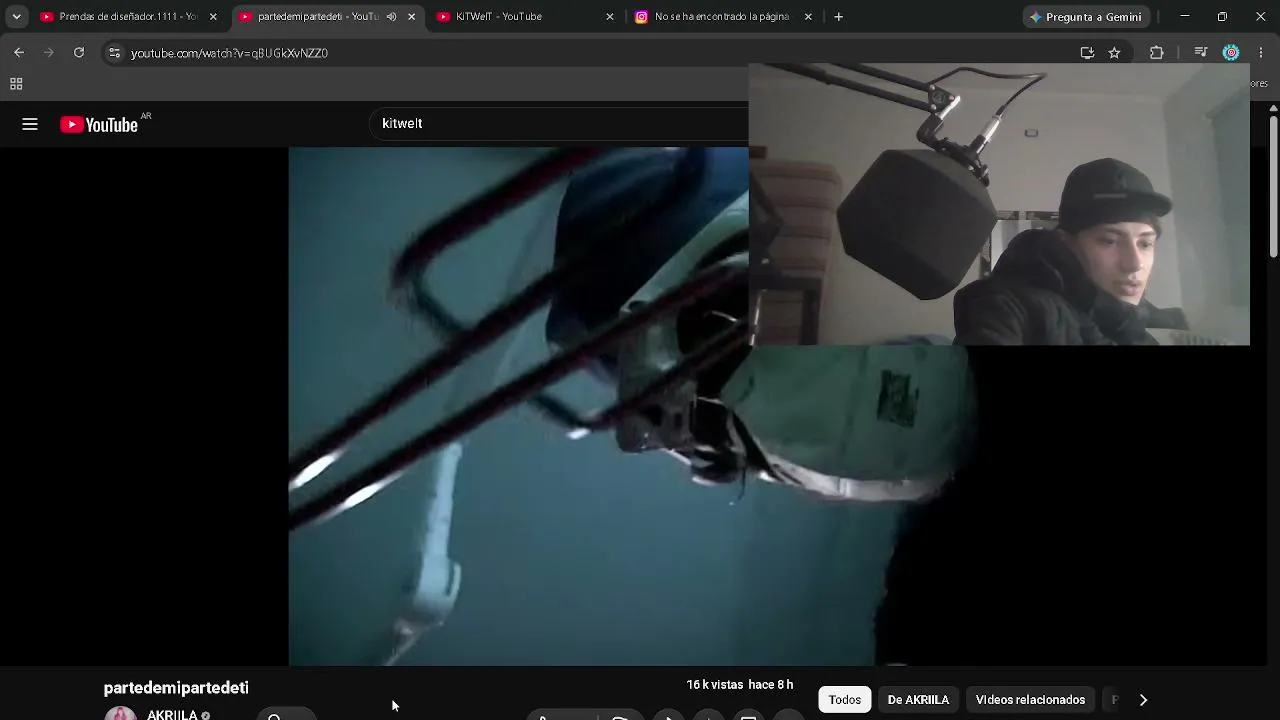Open the AKRIILA channel avatar

(120, 714)
